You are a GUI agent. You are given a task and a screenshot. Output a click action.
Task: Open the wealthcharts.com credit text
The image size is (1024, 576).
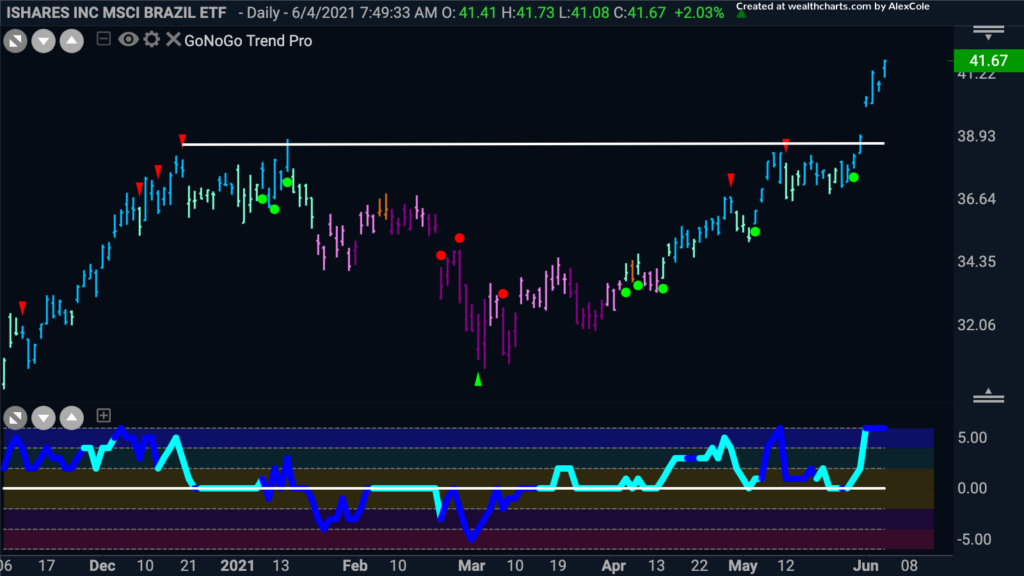point(833,7)
